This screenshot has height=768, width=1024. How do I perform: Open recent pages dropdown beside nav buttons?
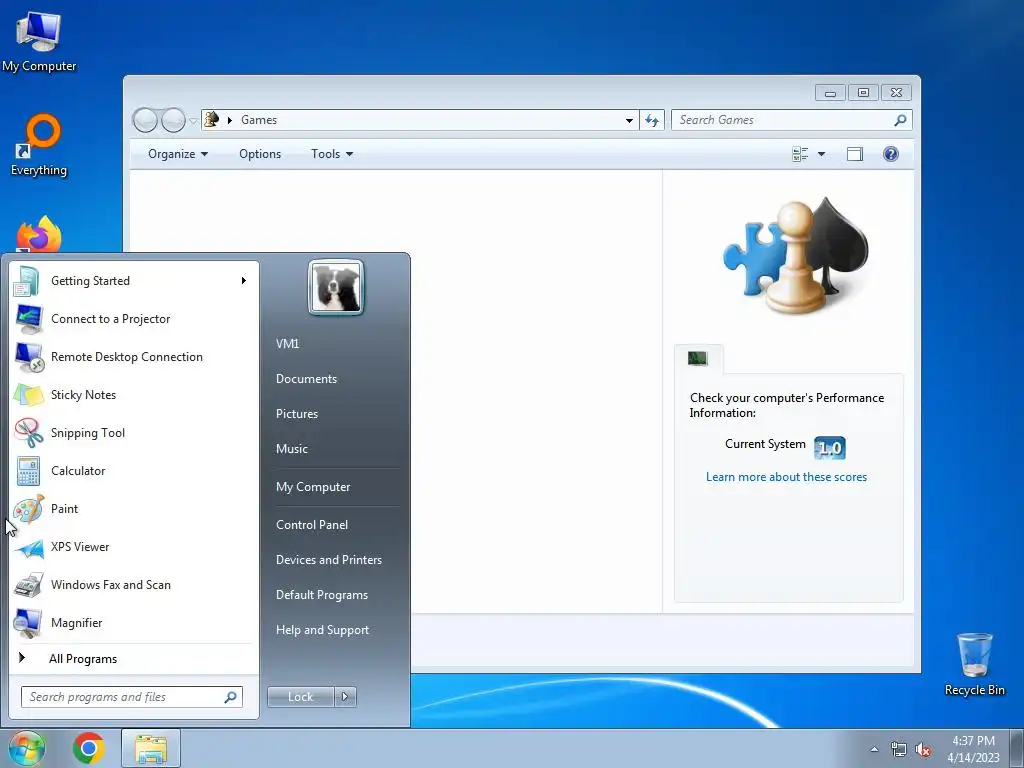coord(193,121)
